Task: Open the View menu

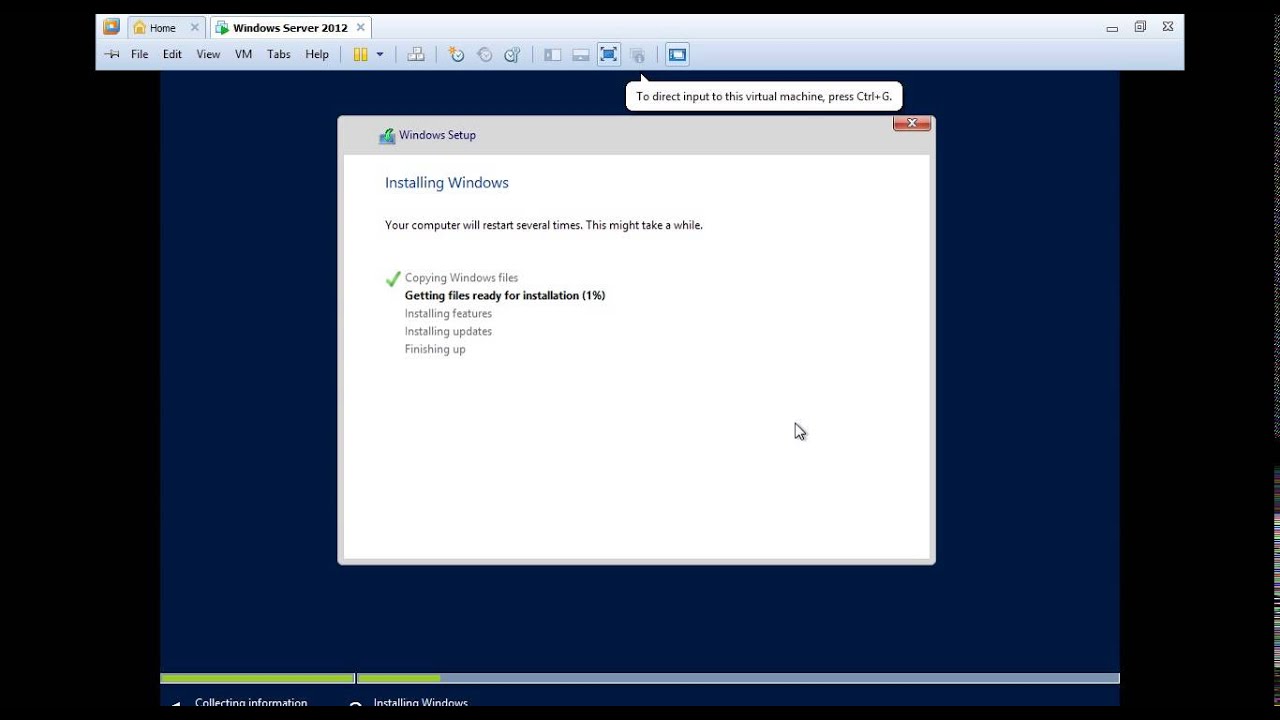Action: pyautogui.click(x=208, y=54)
